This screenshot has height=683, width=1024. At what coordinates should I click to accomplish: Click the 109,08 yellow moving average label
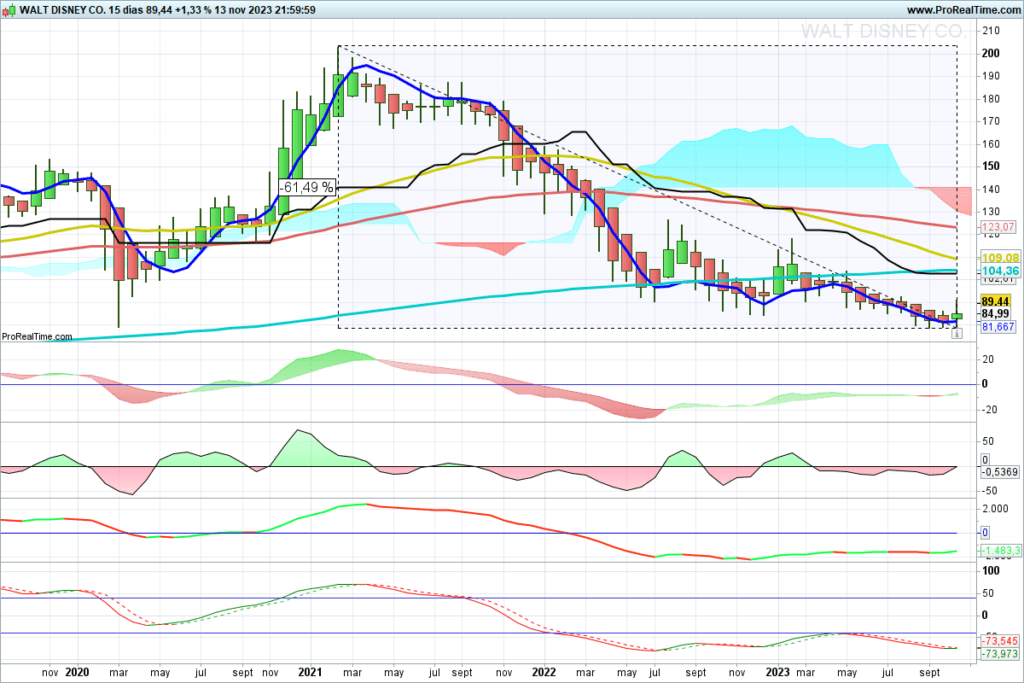coord(1000,258)
